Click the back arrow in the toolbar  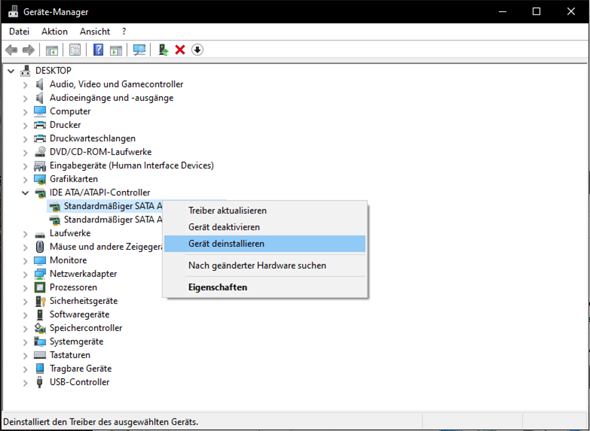pyautogui.click(x=11, y=50)
